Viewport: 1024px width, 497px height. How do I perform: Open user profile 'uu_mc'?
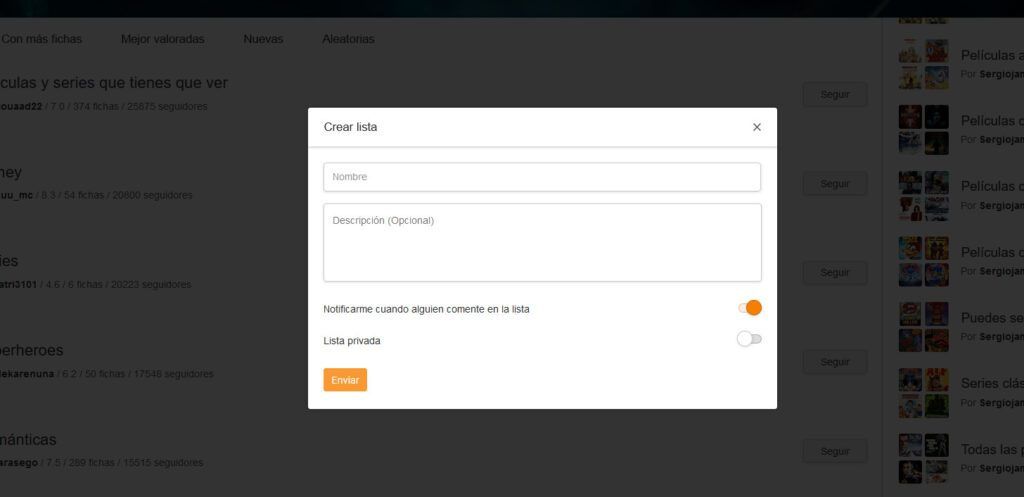click(x=16, y=195)
